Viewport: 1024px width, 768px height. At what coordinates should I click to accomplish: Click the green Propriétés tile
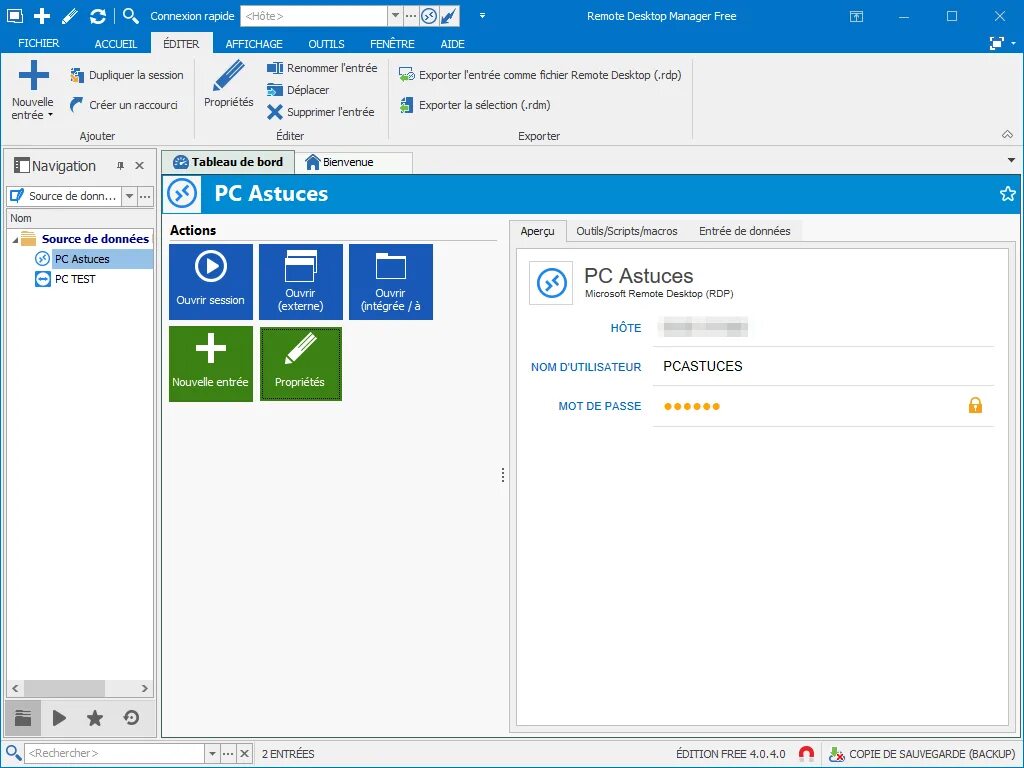301,364
